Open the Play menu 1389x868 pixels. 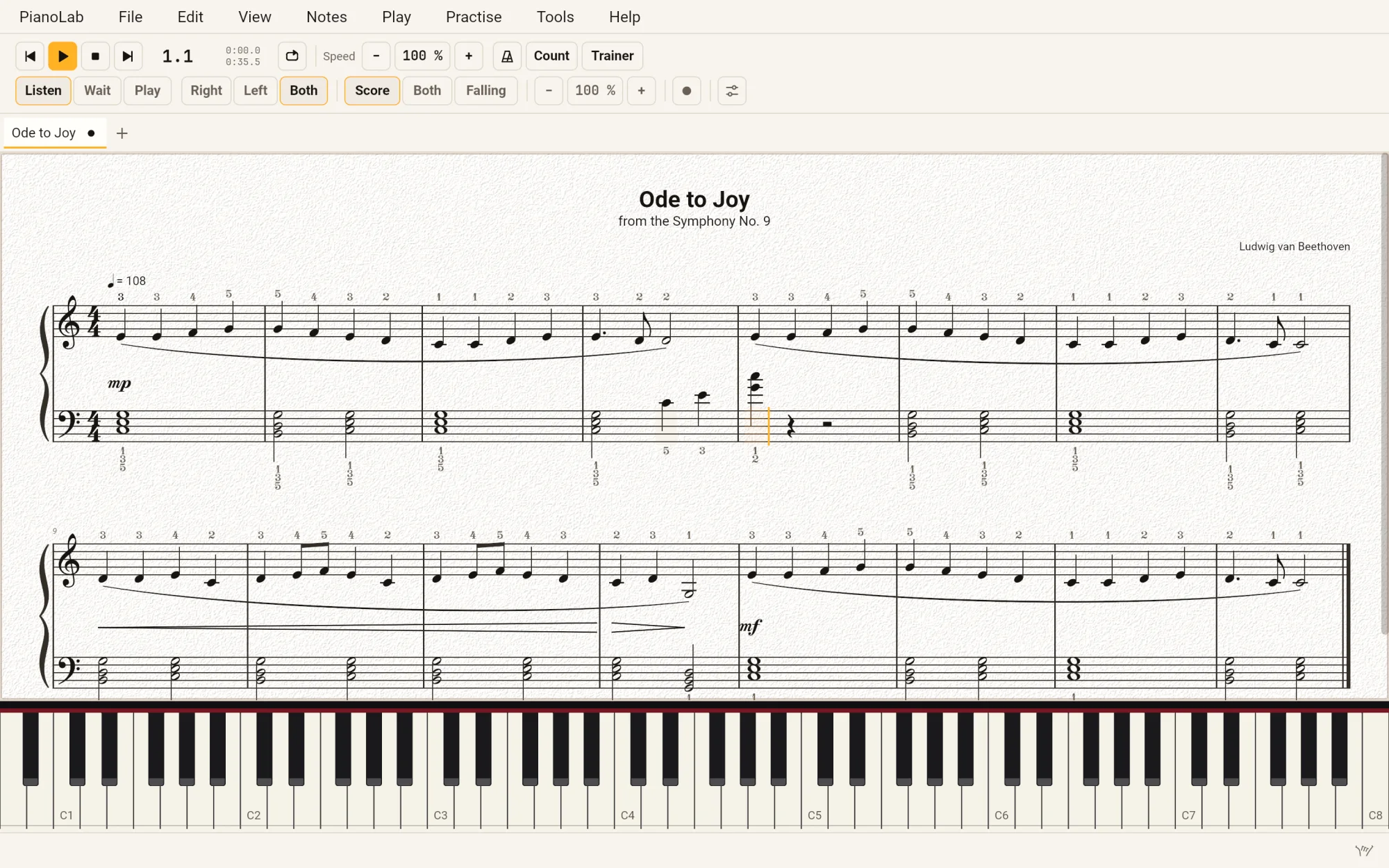coord(397,17)
